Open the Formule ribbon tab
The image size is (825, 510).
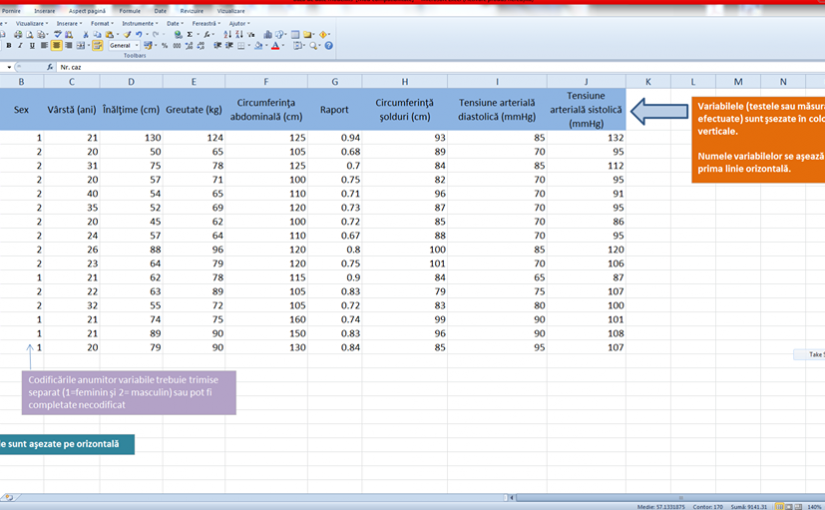tap(130, 10)
